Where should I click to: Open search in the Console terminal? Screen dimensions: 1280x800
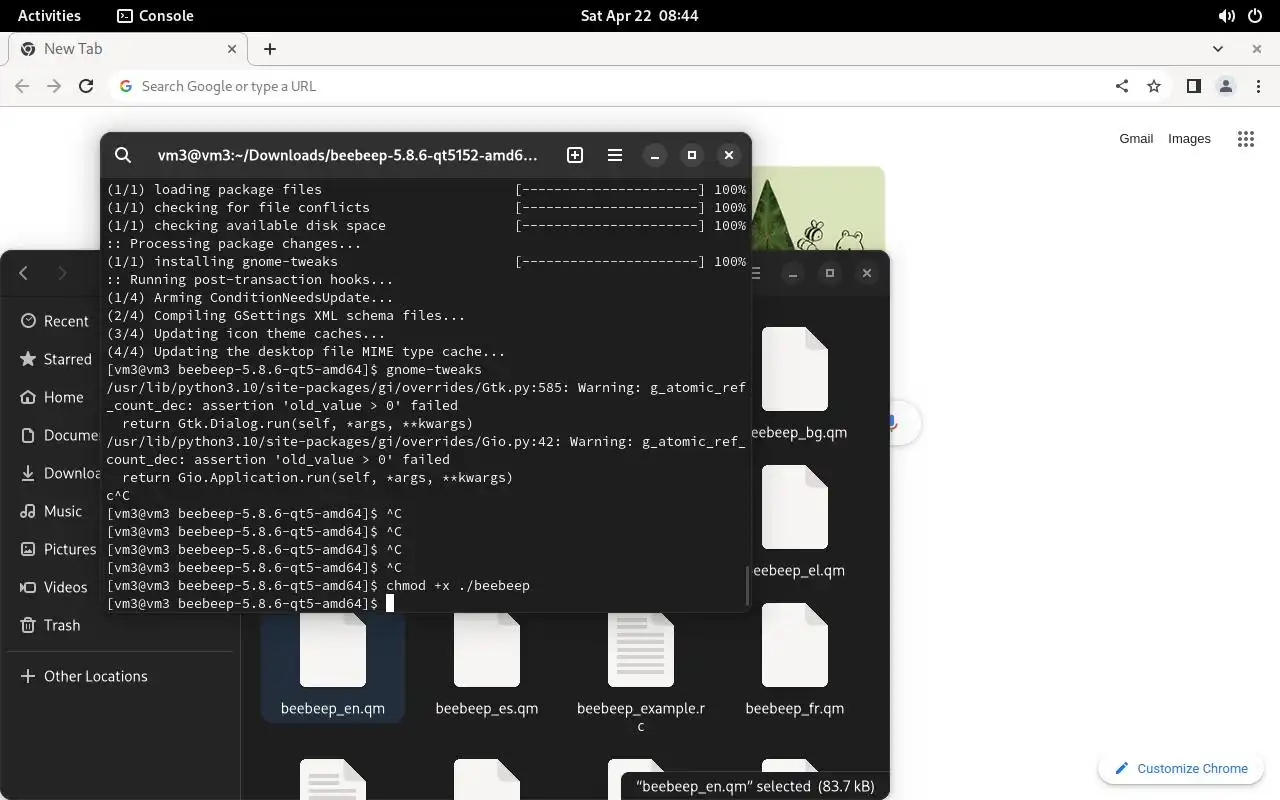(x=123, y=155)
